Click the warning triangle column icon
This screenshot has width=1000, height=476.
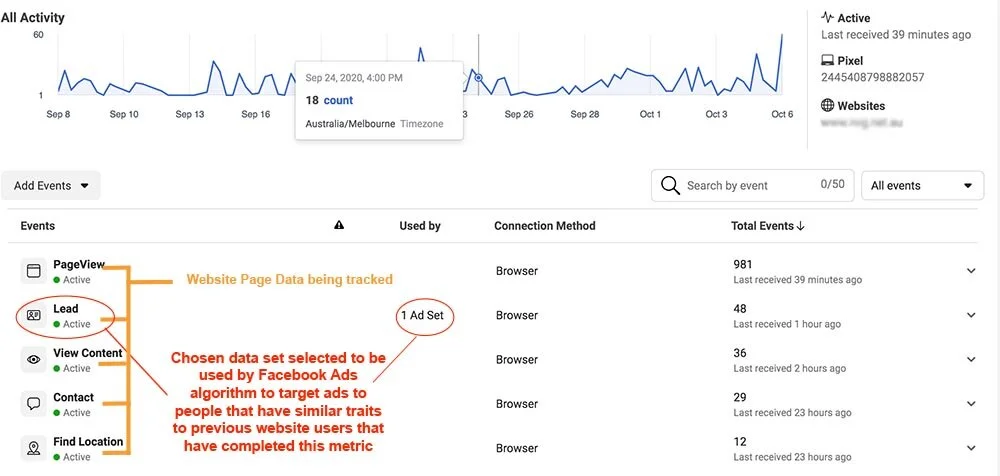click(x=339, y=226)
